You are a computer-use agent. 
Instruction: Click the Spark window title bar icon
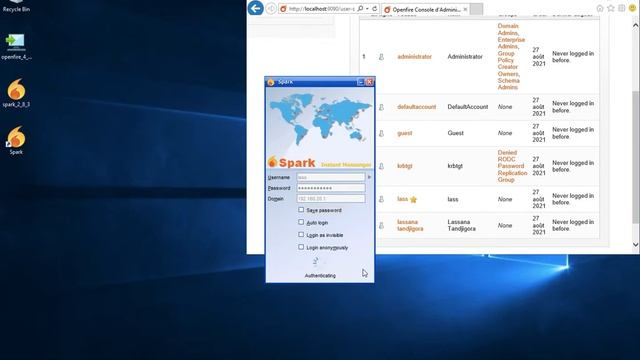270,82
